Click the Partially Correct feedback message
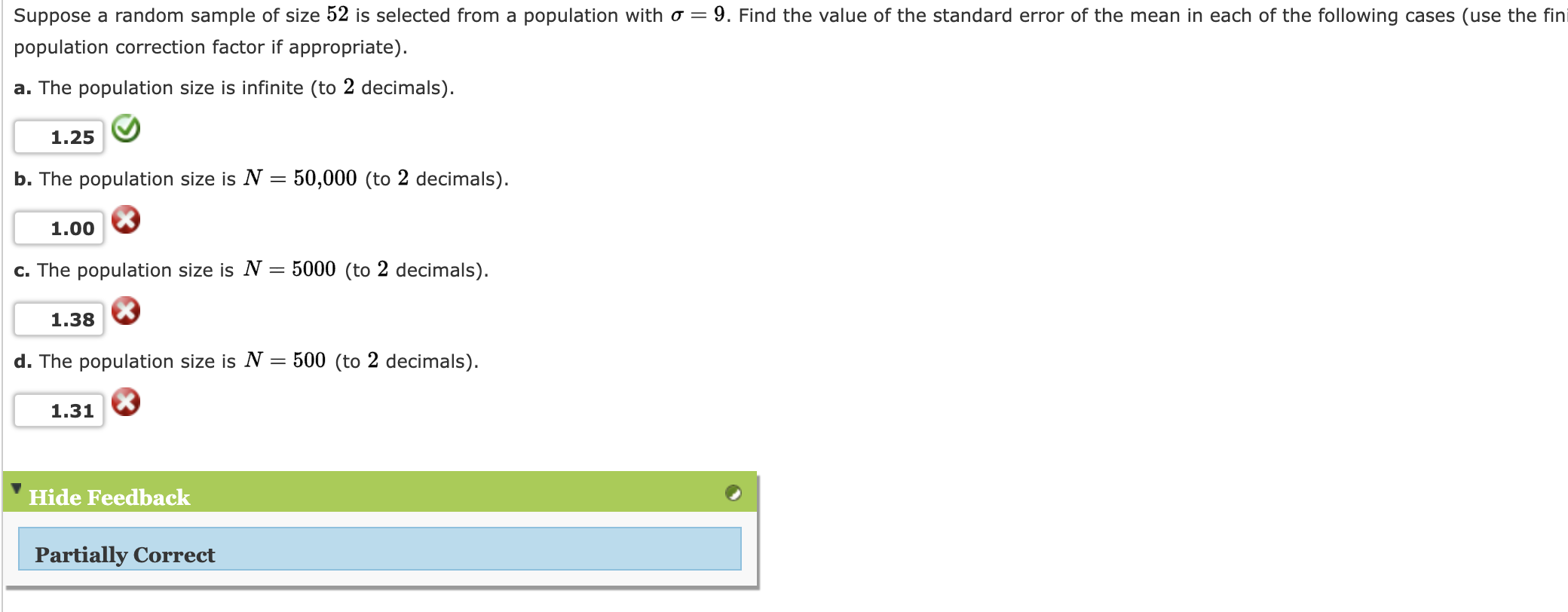The height and width of the screenshot is (612, 1568). 124,554
